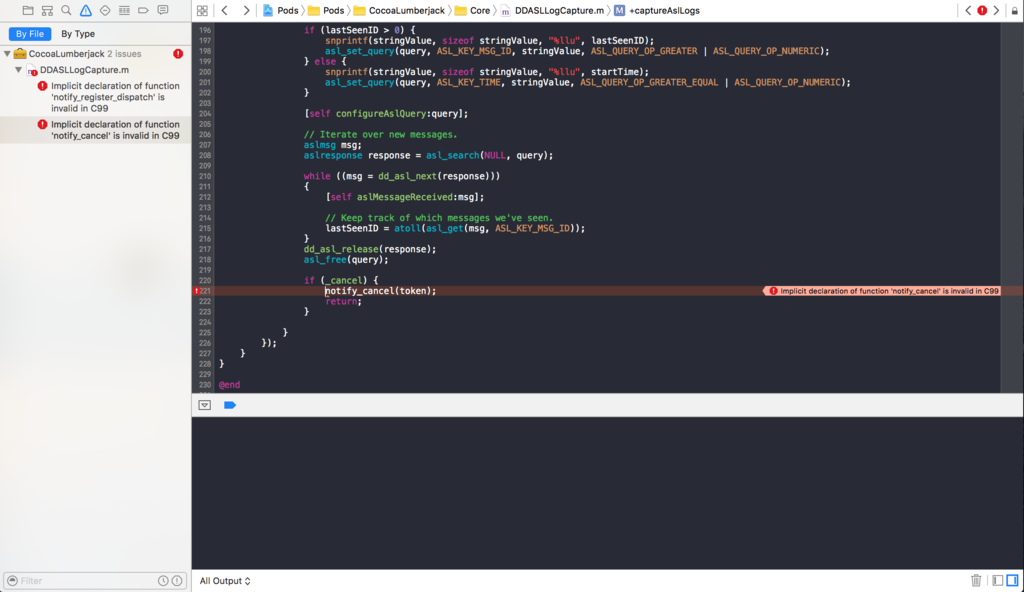Click line number 210 in gutter

[204, 176]
